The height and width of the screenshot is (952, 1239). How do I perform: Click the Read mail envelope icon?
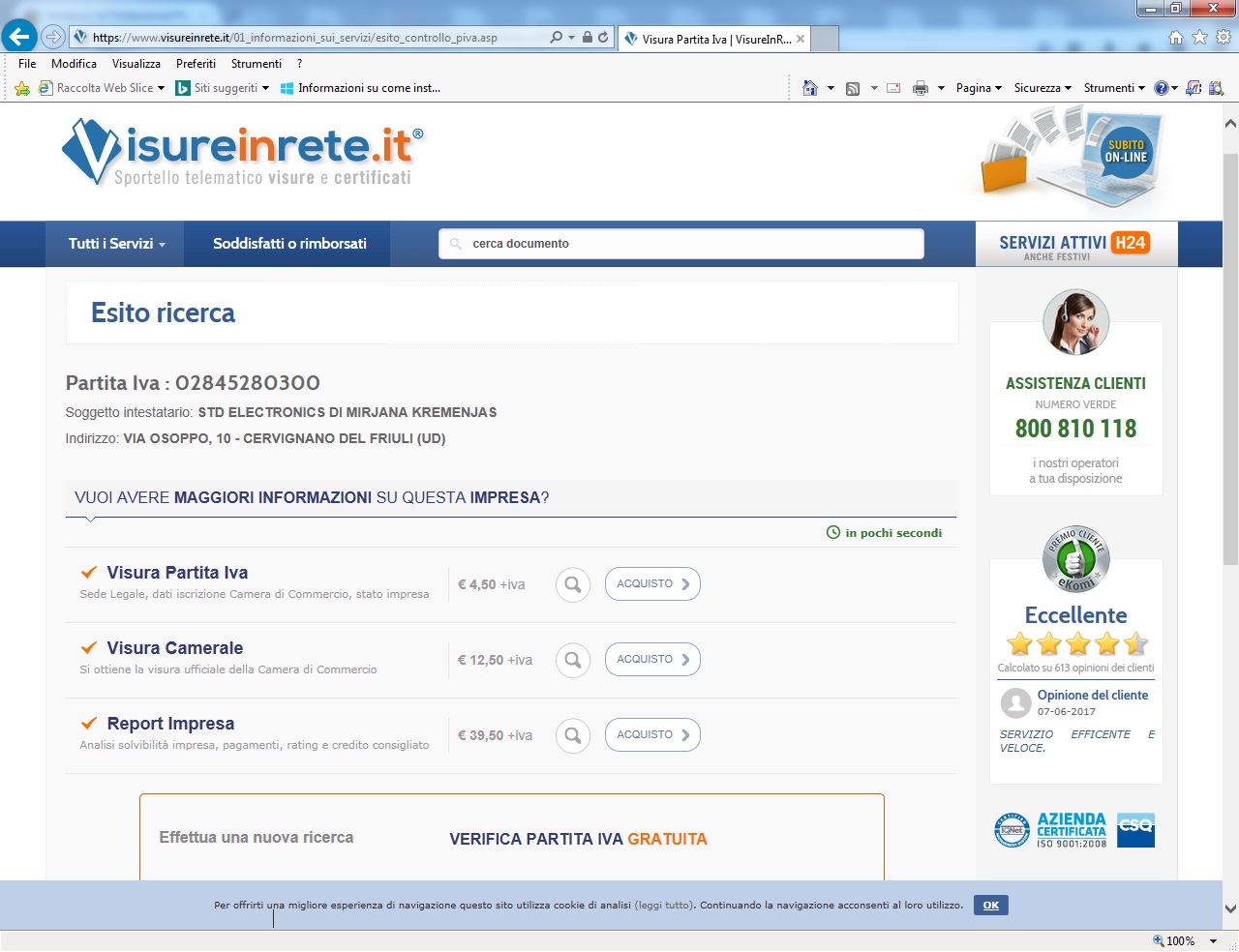click(x=893, y=88)
